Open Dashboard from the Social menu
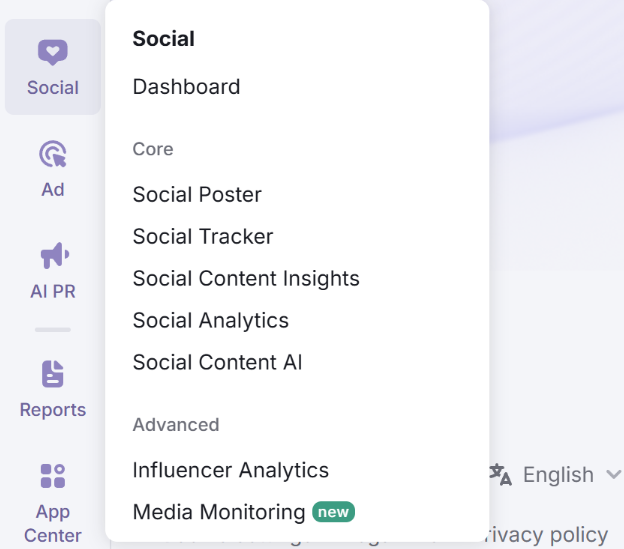 [x=186, y=87]
